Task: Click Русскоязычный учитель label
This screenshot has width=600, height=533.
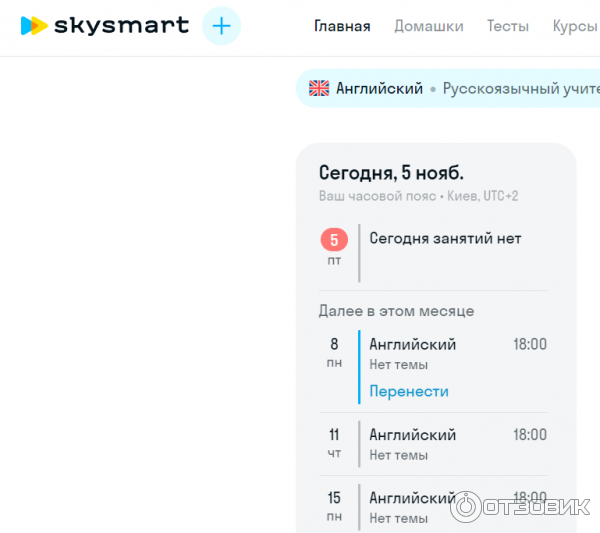Action: click(520, 88)
